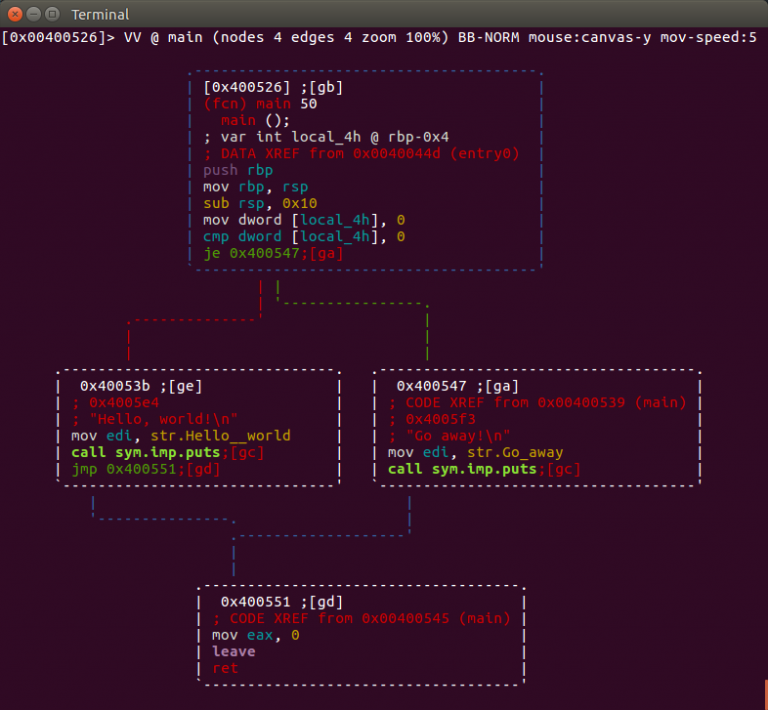
Task: Click mov edi, str.Hello__world instruction
Action: click(180, 436)
